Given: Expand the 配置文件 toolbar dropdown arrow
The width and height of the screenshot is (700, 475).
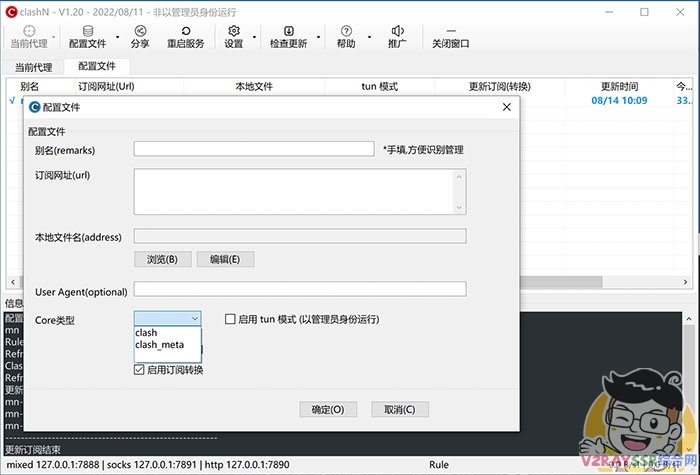Looking at the screenshot, I should point(118,37).
